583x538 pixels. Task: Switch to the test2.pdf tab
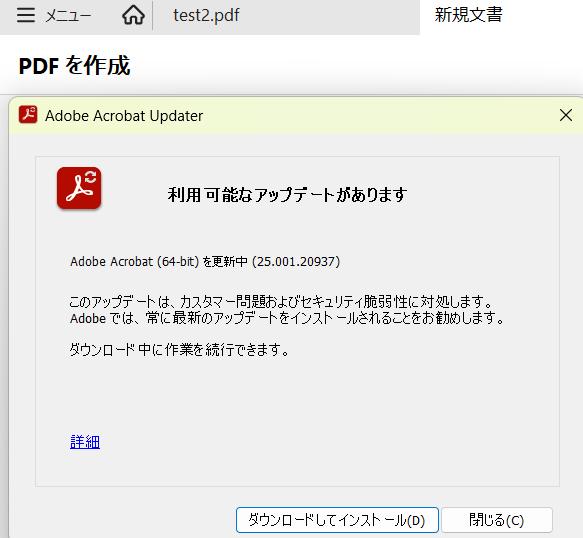pos(206,15)
